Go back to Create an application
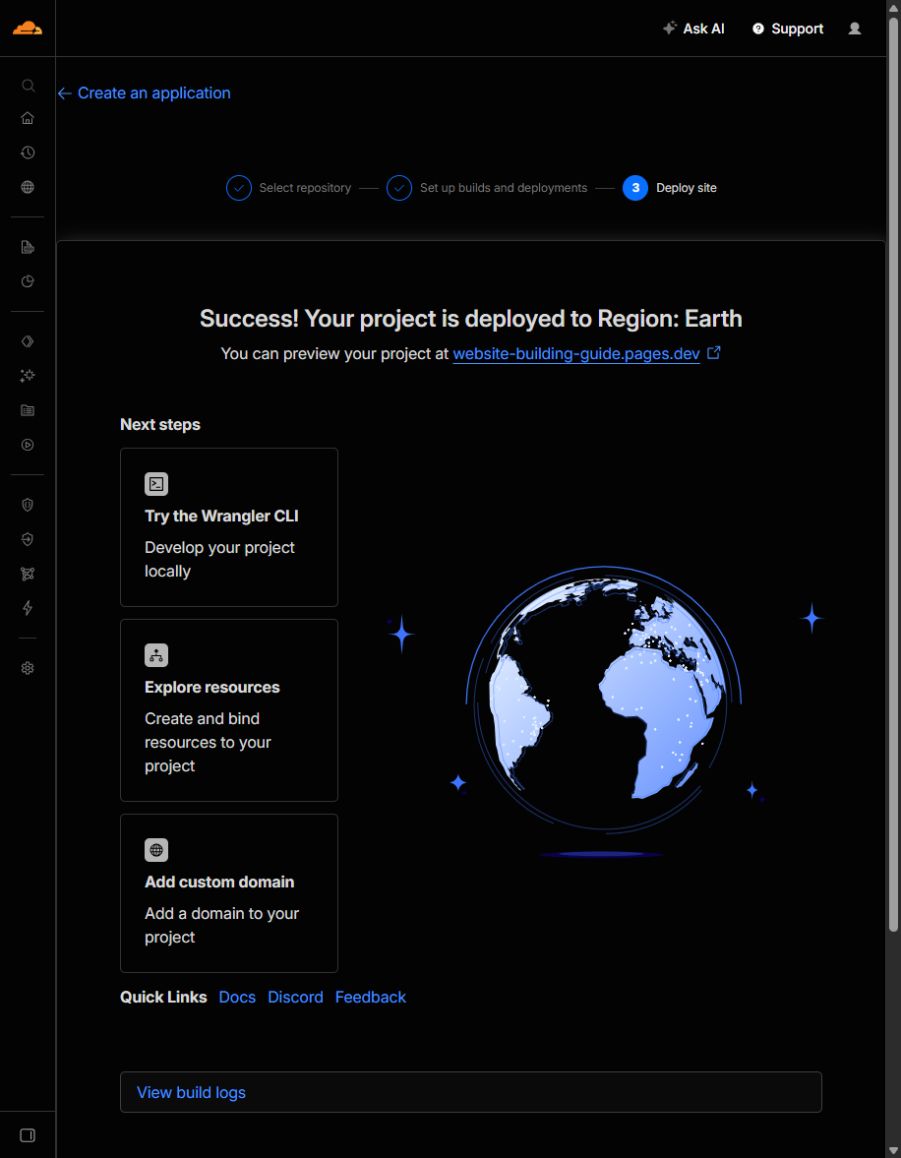This screenshot has height=1158, width=901. coord(145,93)
